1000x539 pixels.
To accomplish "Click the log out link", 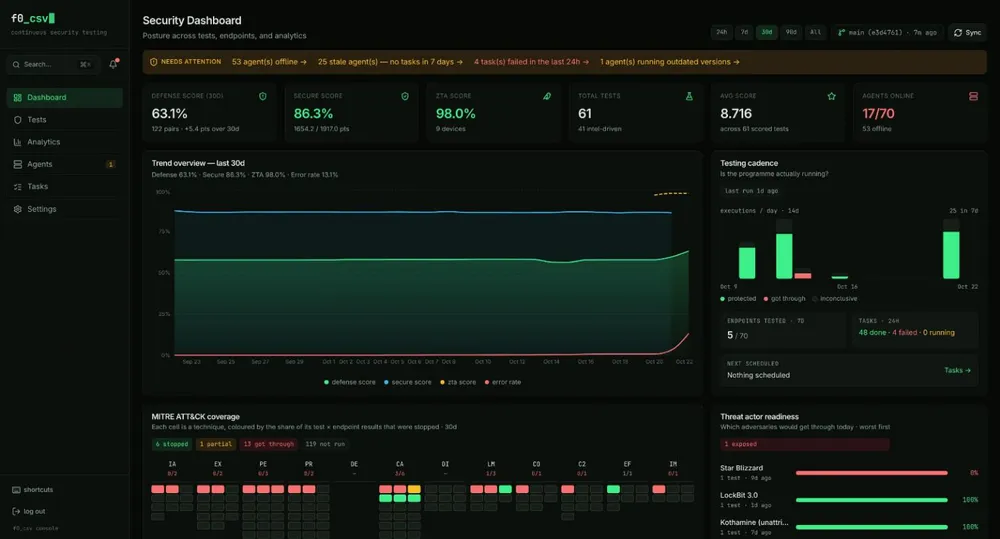I will point(29,512).
